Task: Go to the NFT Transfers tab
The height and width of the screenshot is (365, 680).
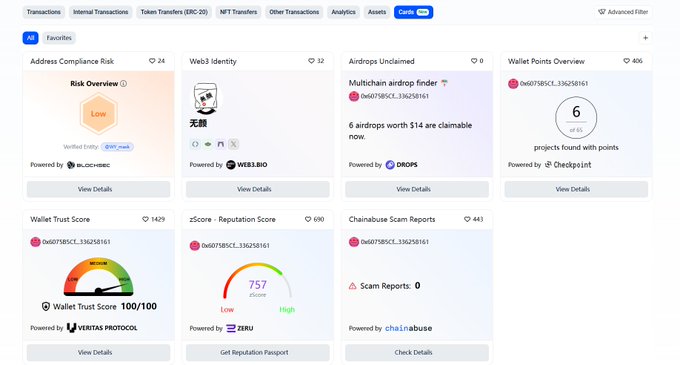Action: (x=239, y=12)
